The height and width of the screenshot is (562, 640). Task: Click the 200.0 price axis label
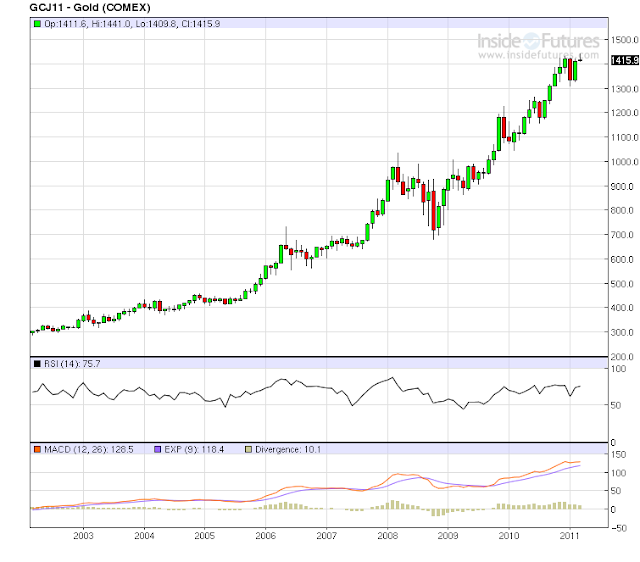tap(622, 357)
